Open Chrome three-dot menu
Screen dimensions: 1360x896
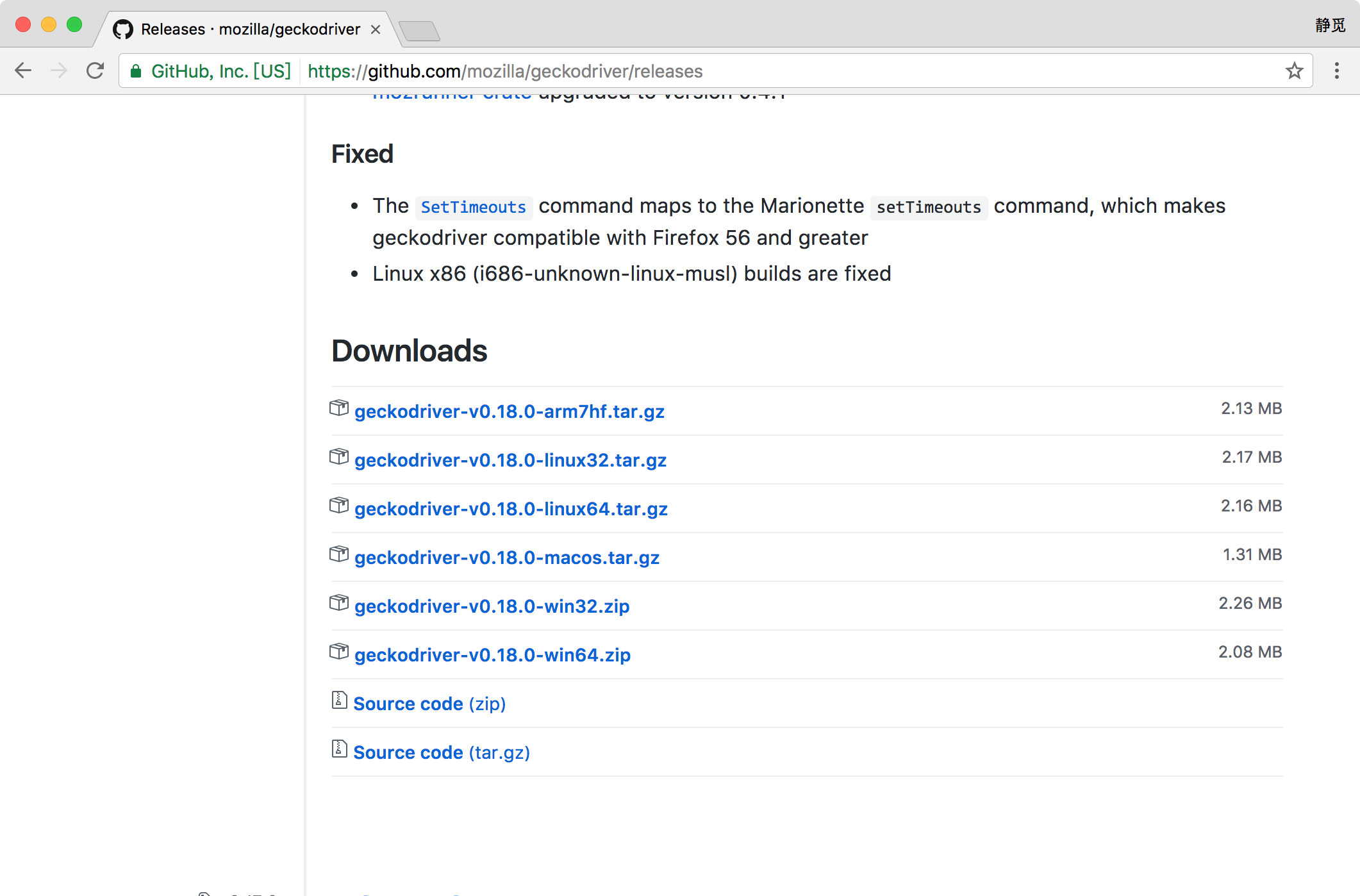click(x=1337, y=71)
